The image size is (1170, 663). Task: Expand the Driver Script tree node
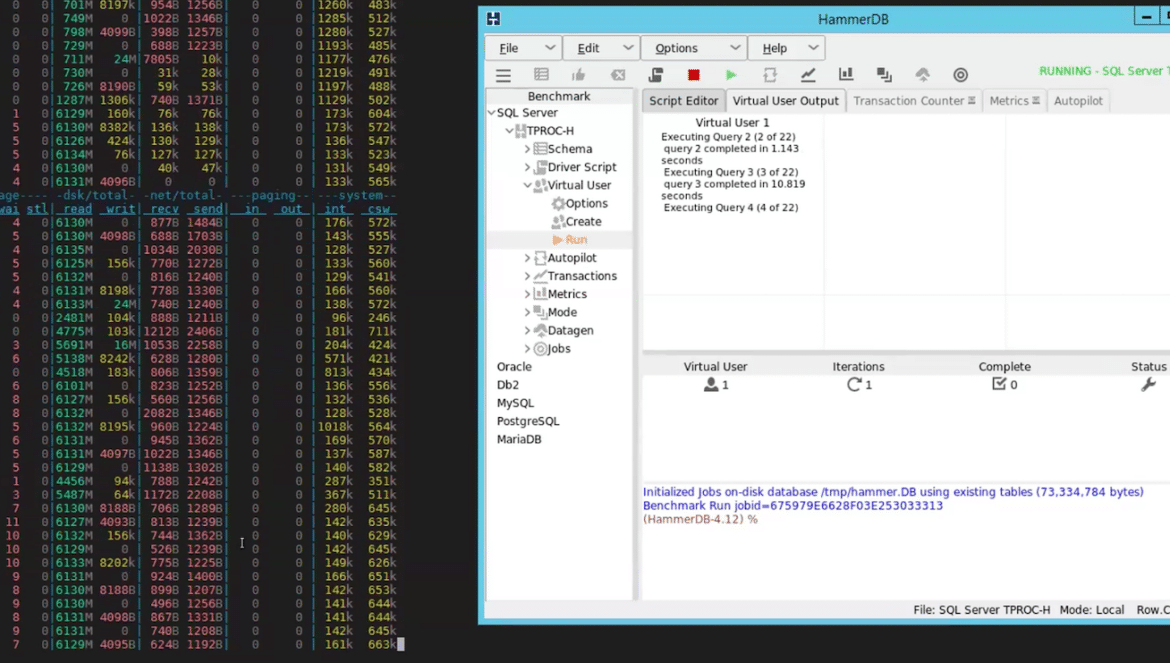(528, 167)
